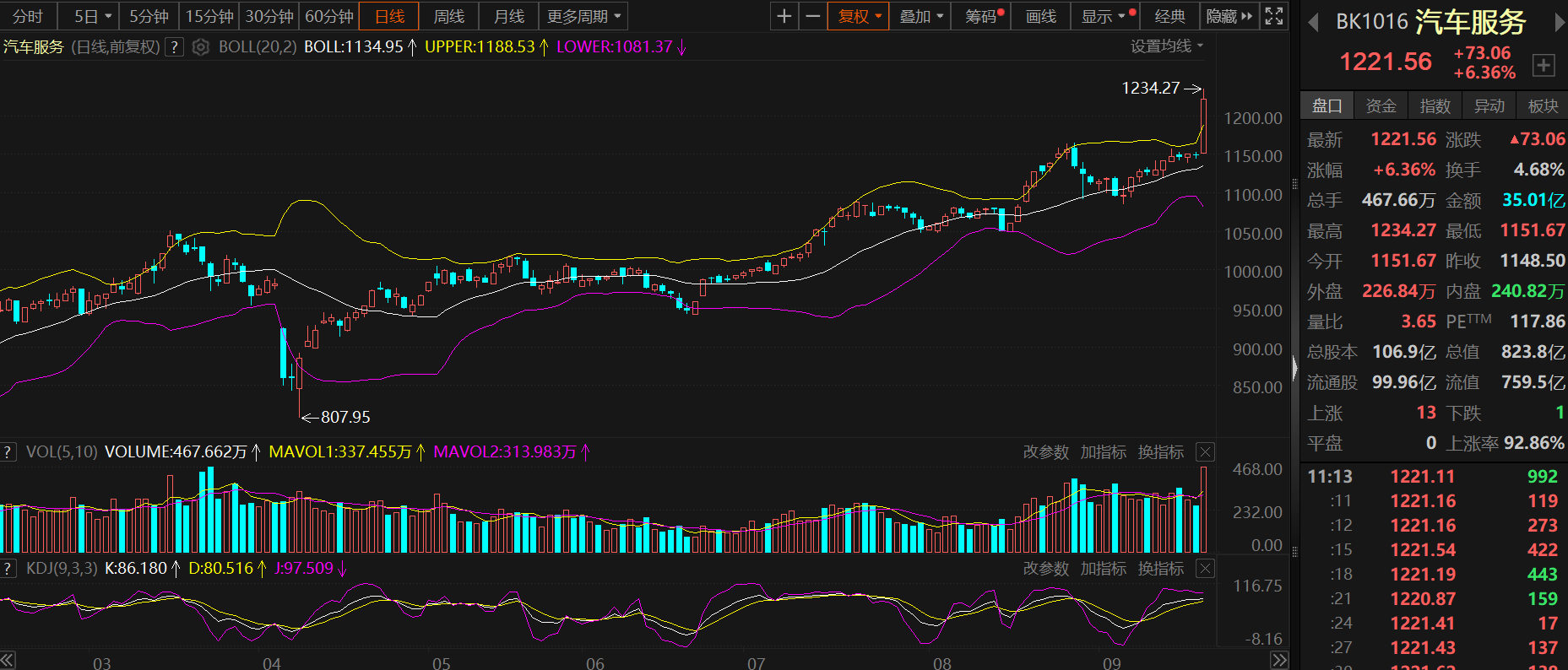Open the 复权 adjustment dropdown
The image size is (1568, 670).
click(859, 16)
